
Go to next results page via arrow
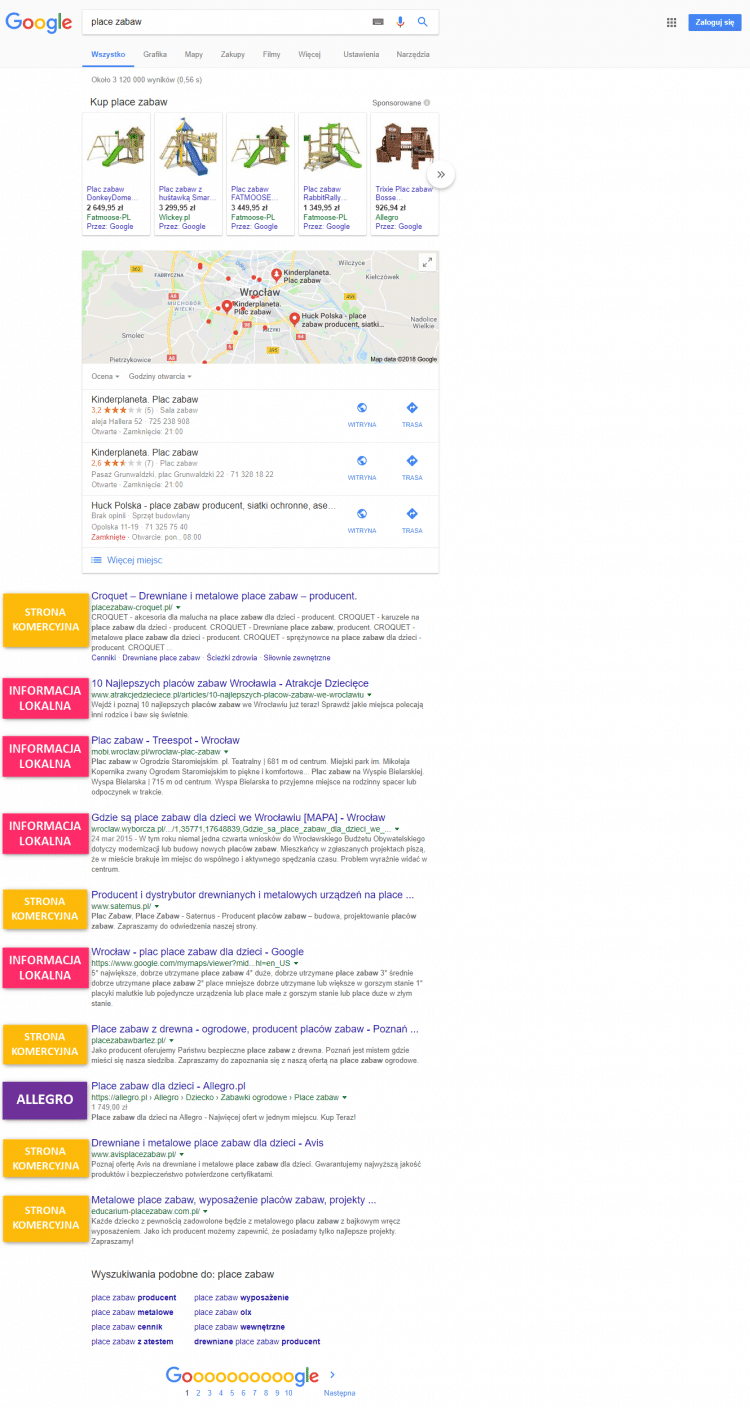tap(332, 1375)
